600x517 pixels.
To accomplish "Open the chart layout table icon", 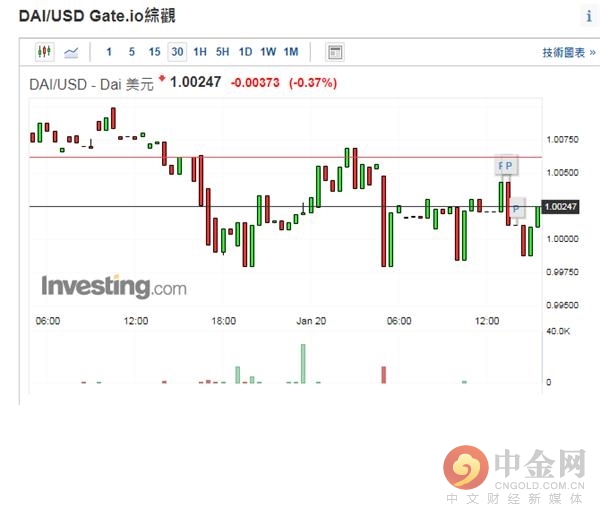I will (335, 52).
